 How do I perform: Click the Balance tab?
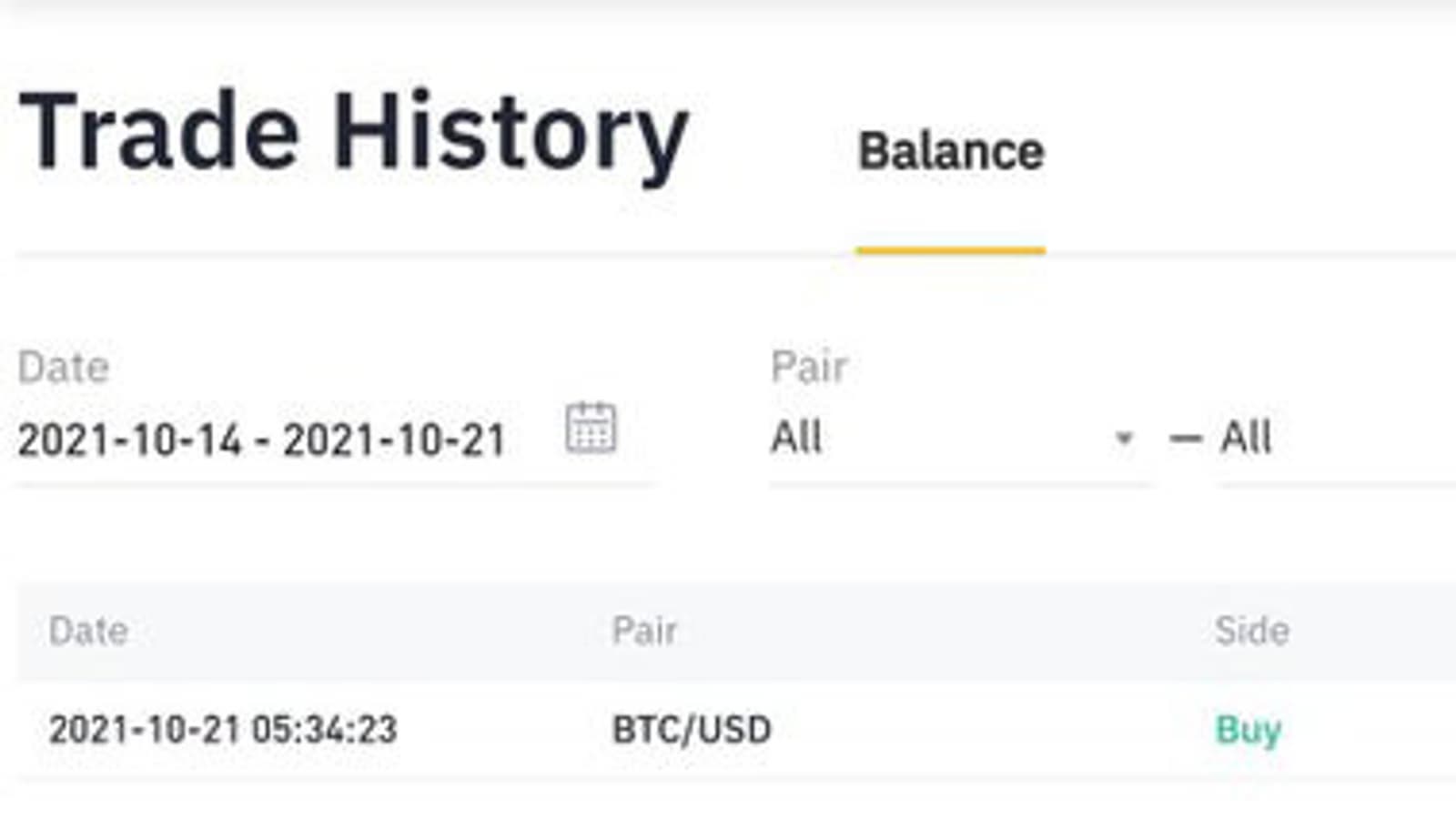951,152
